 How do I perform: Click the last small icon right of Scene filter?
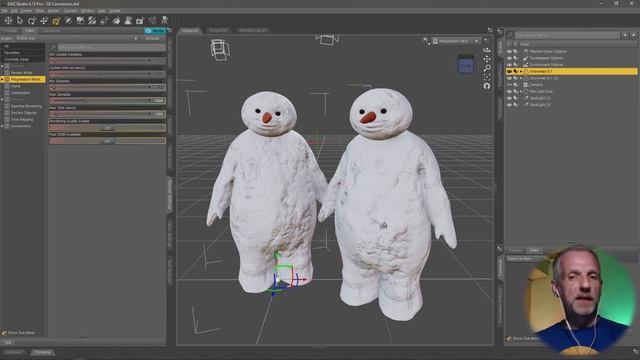[x=633, y=36]
